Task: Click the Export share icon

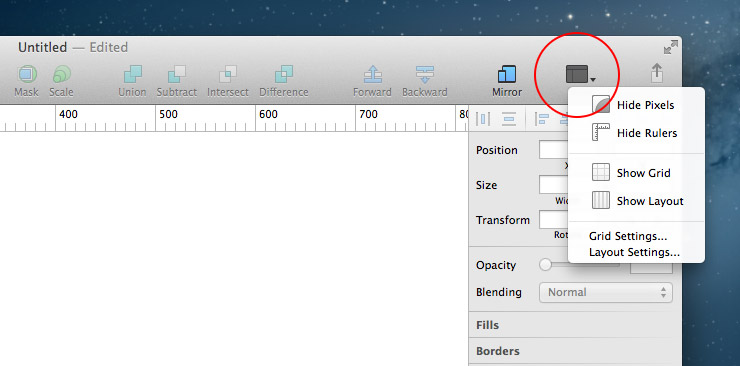Action: coord(657,74)
